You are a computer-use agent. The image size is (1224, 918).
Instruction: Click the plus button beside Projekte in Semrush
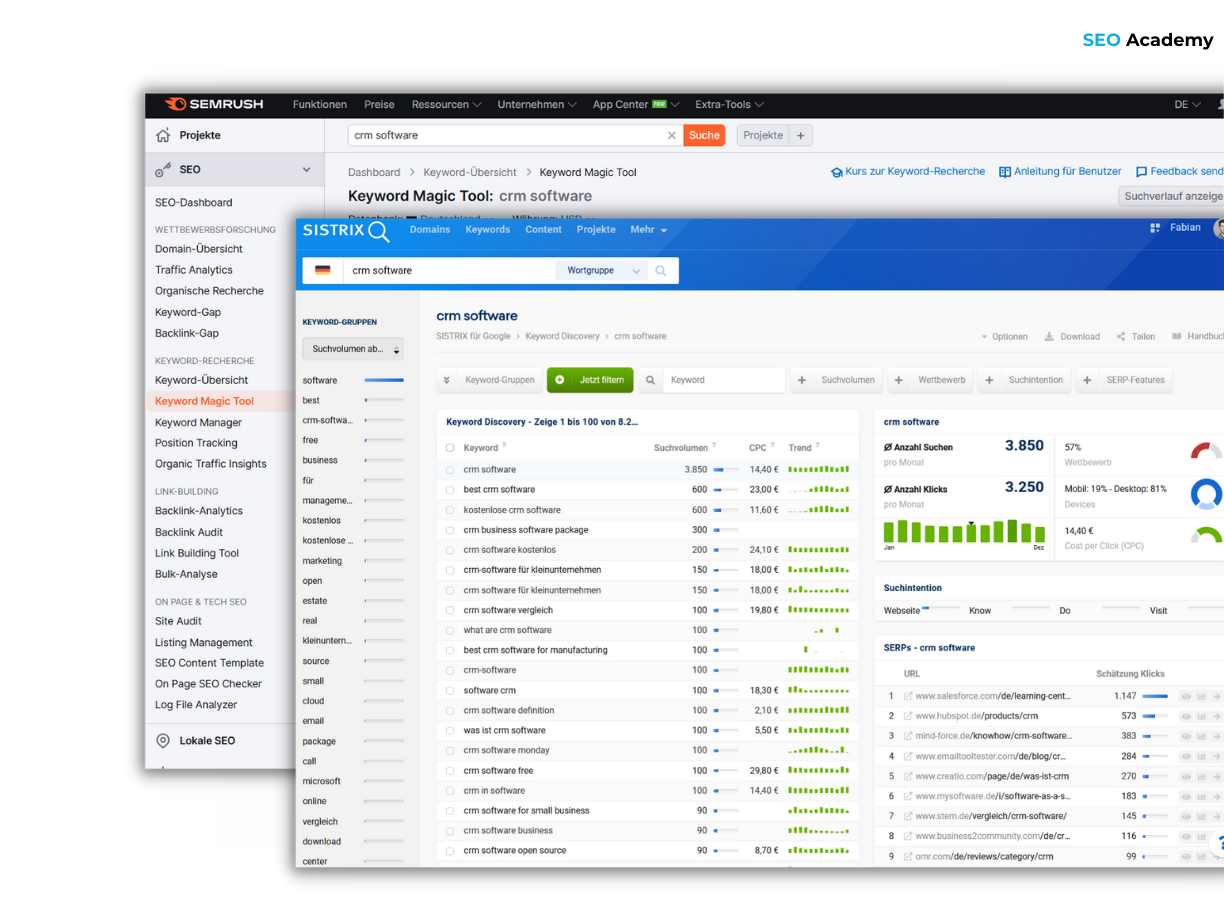point(800,135)
